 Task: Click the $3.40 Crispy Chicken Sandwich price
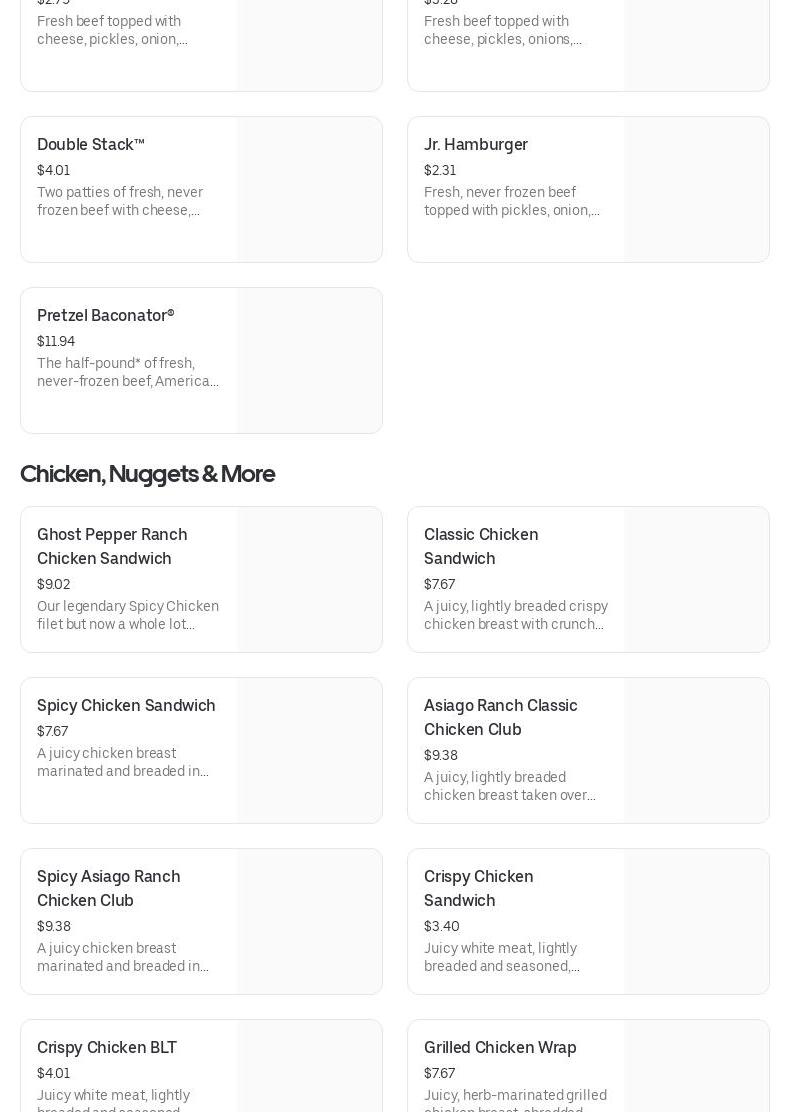442,927
